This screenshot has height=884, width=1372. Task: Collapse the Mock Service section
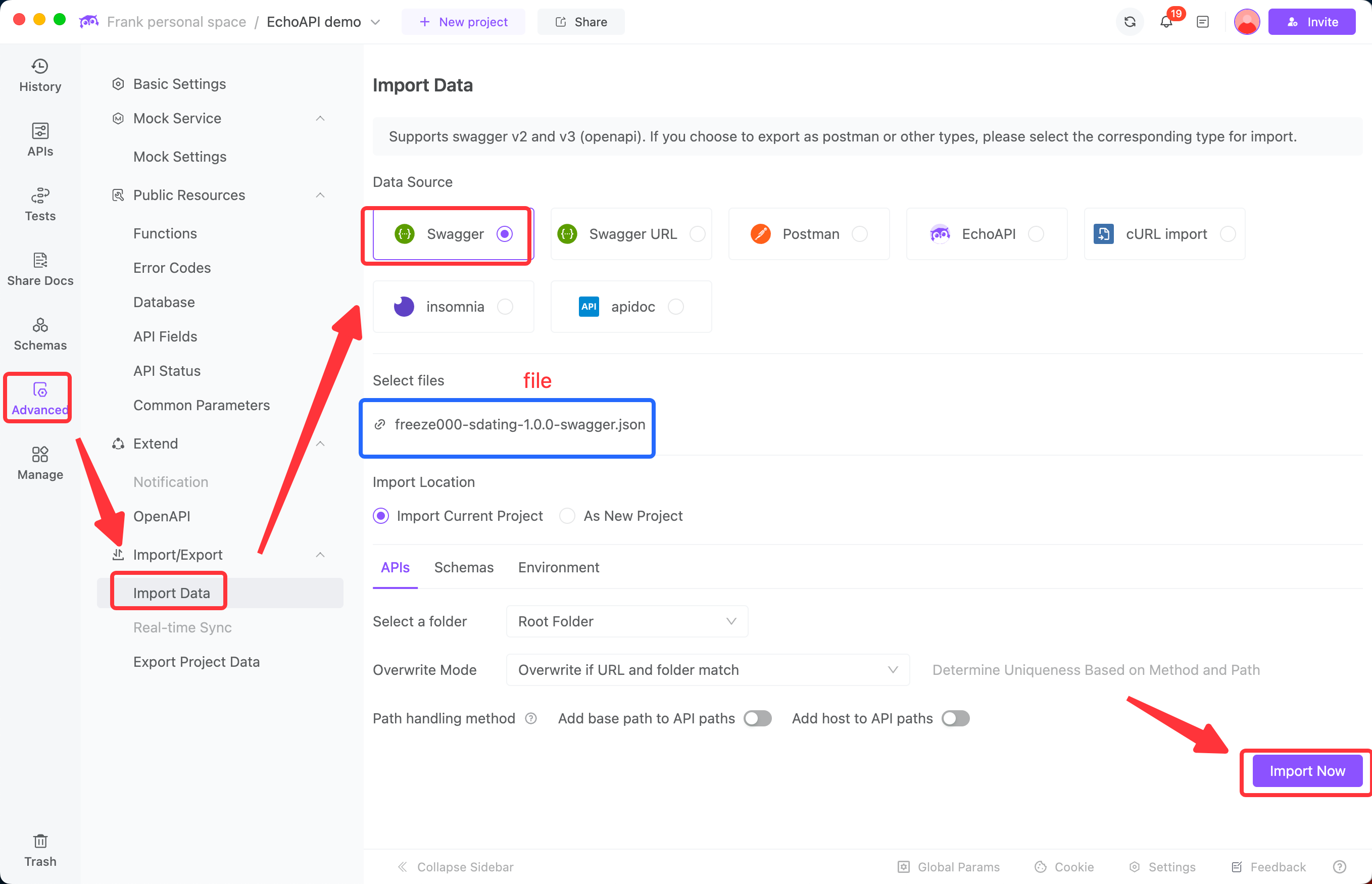click(x=320, y=118)
